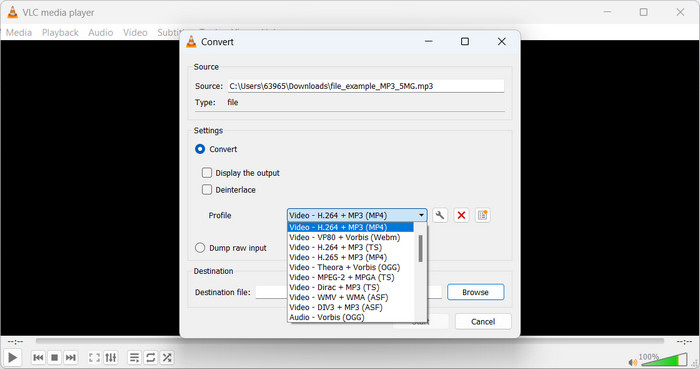Close the Convert dialog window
Viewport: 700px width, 369px height.
click(x=502, y=41)
